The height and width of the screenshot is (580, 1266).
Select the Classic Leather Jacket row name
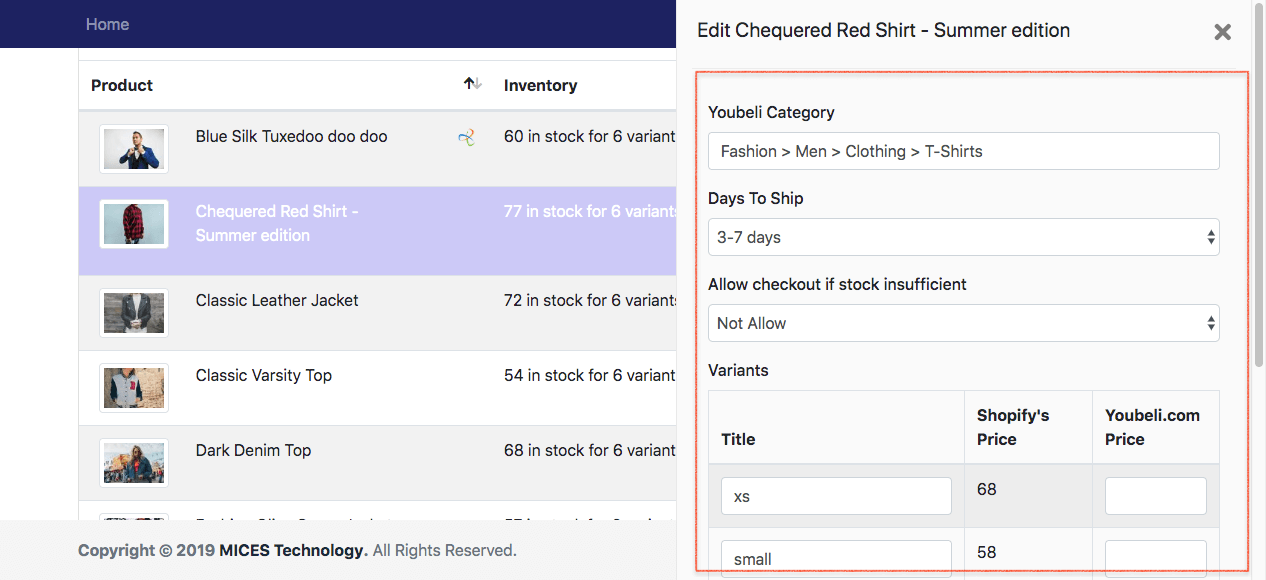[x=277, y=300]
